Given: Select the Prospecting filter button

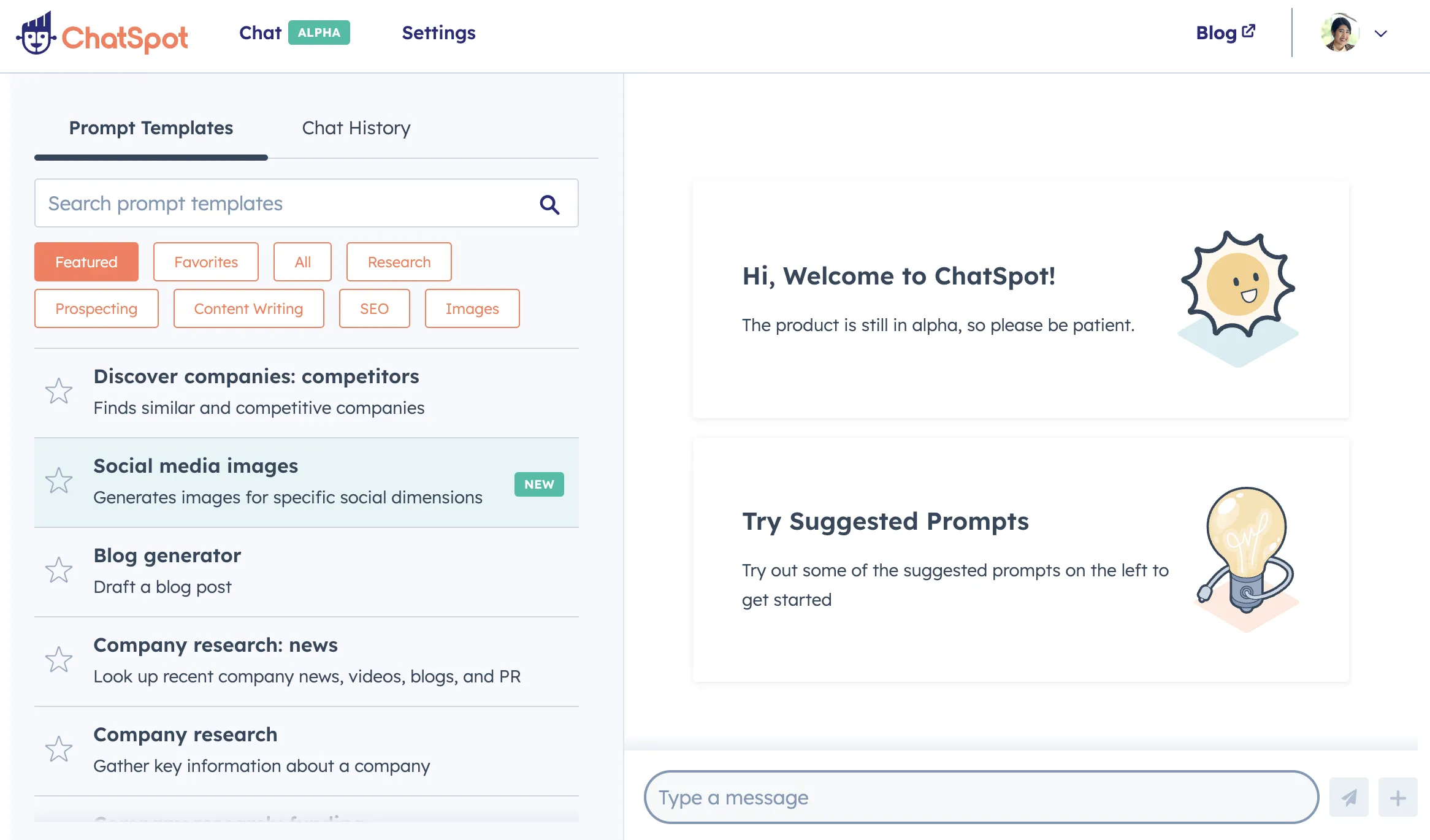Looking at the screenshot, I should (x=96, y=308).
